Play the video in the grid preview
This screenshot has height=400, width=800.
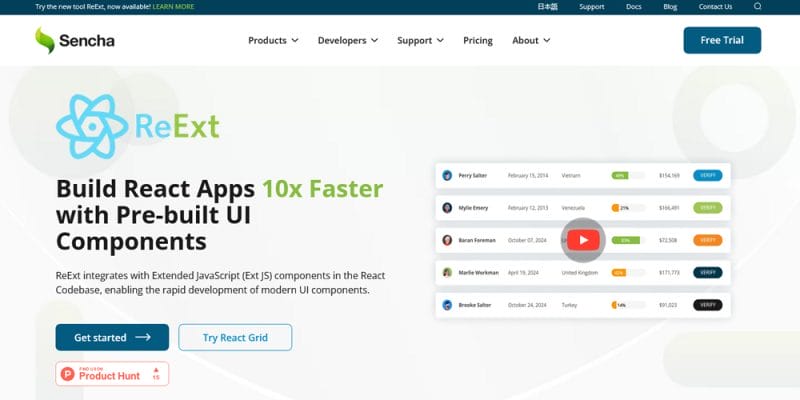[x=583, y=239]
